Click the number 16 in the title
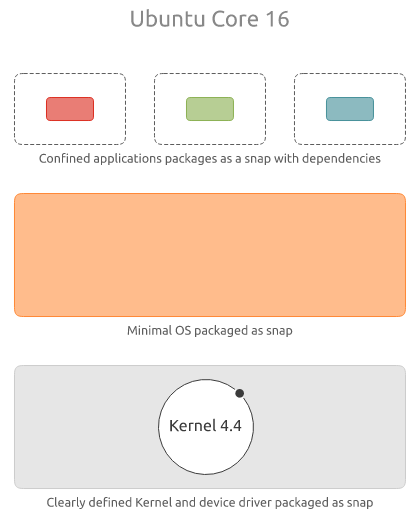The height and width of the screenshot is (524, 418). point(277,19)
